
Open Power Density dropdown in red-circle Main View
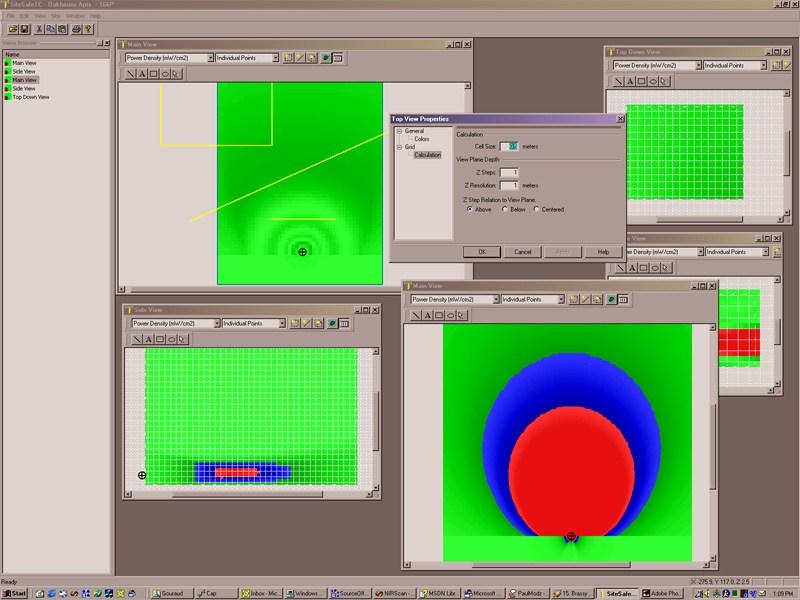coord(495,299)
